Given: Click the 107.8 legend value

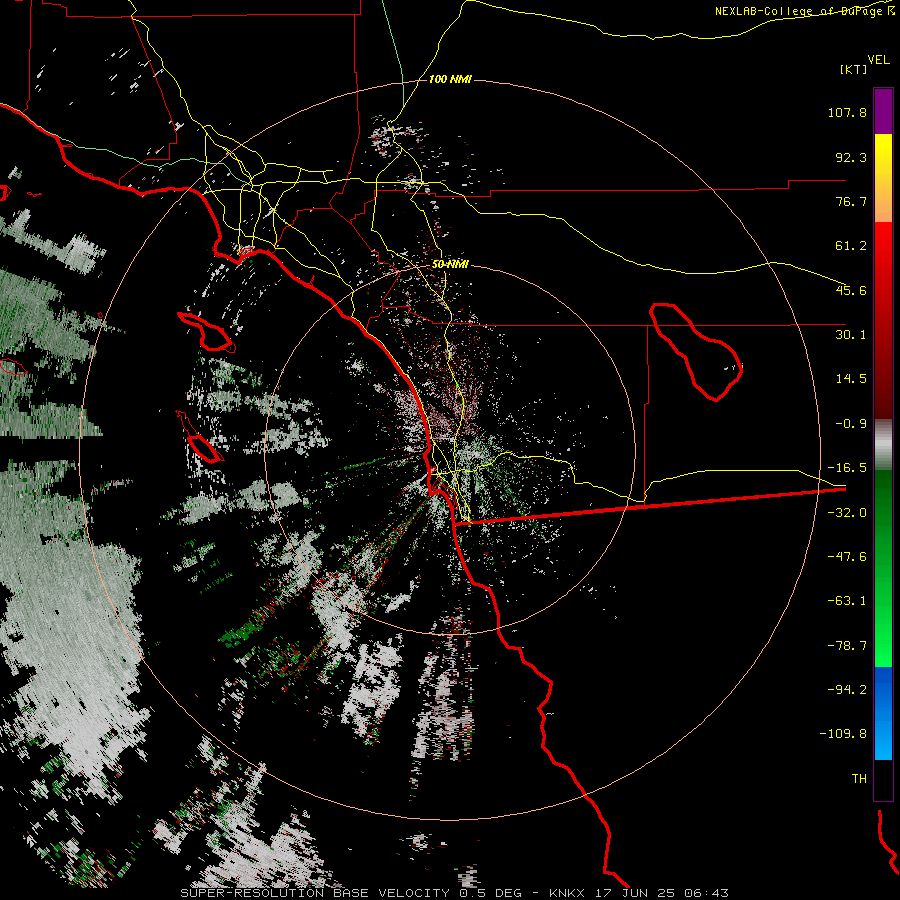Looking at the screenshot, I should (847, 112).
